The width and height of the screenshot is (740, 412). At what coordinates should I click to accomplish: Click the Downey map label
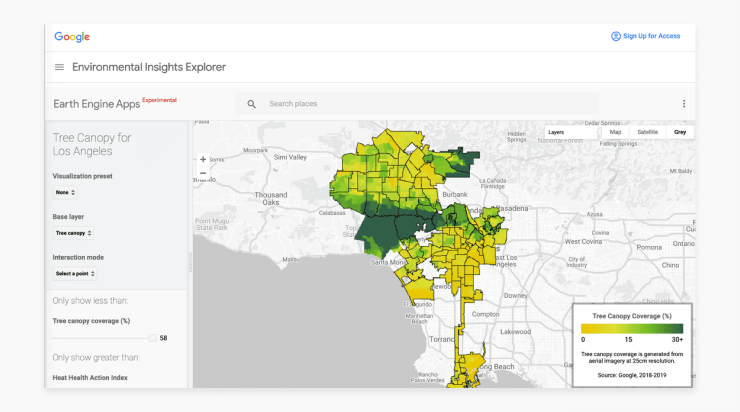(515, 295)
